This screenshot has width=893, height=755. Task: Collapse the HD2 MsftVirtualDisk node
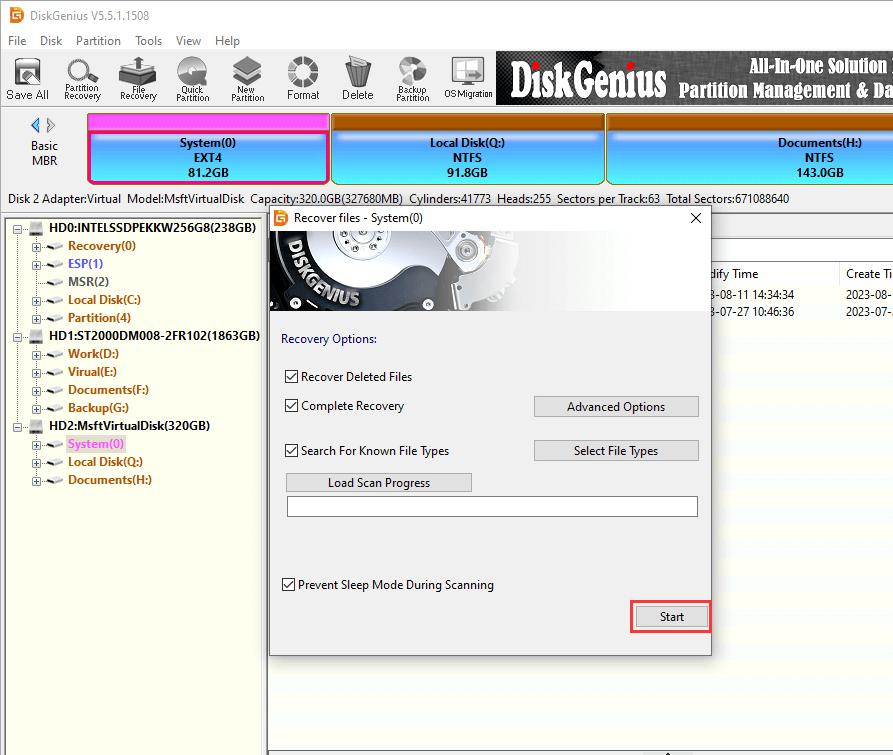tap(19, 426)
